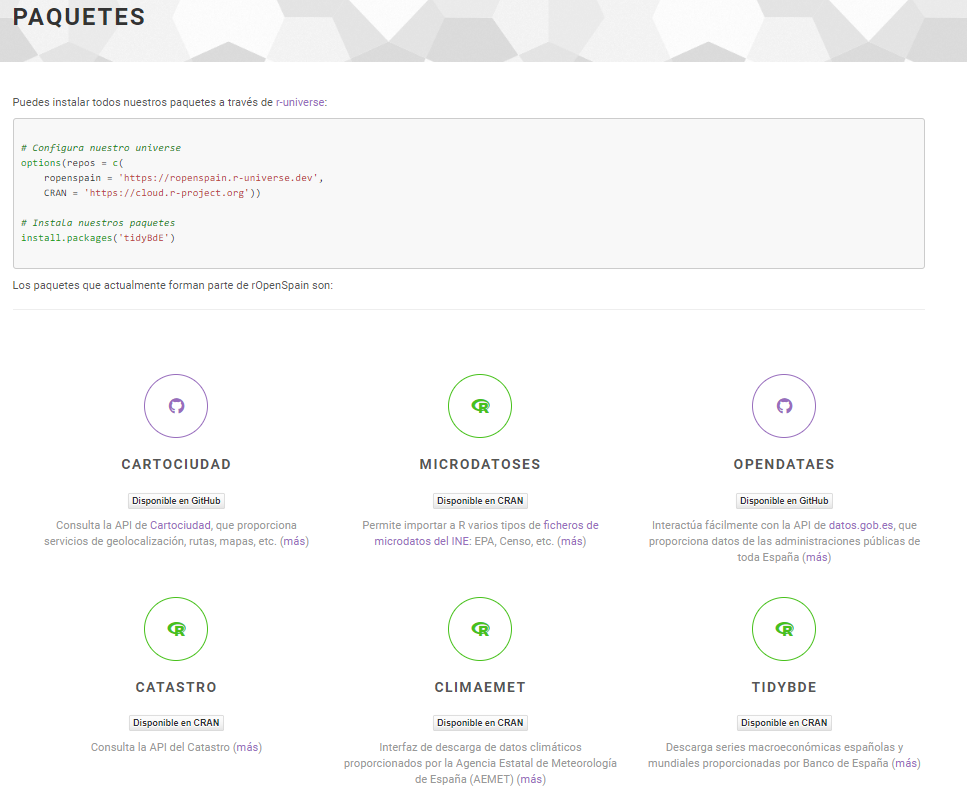Click 'más' in the climaemet description
The width and height of the screenshot is (967, 789).
point(531,779)
